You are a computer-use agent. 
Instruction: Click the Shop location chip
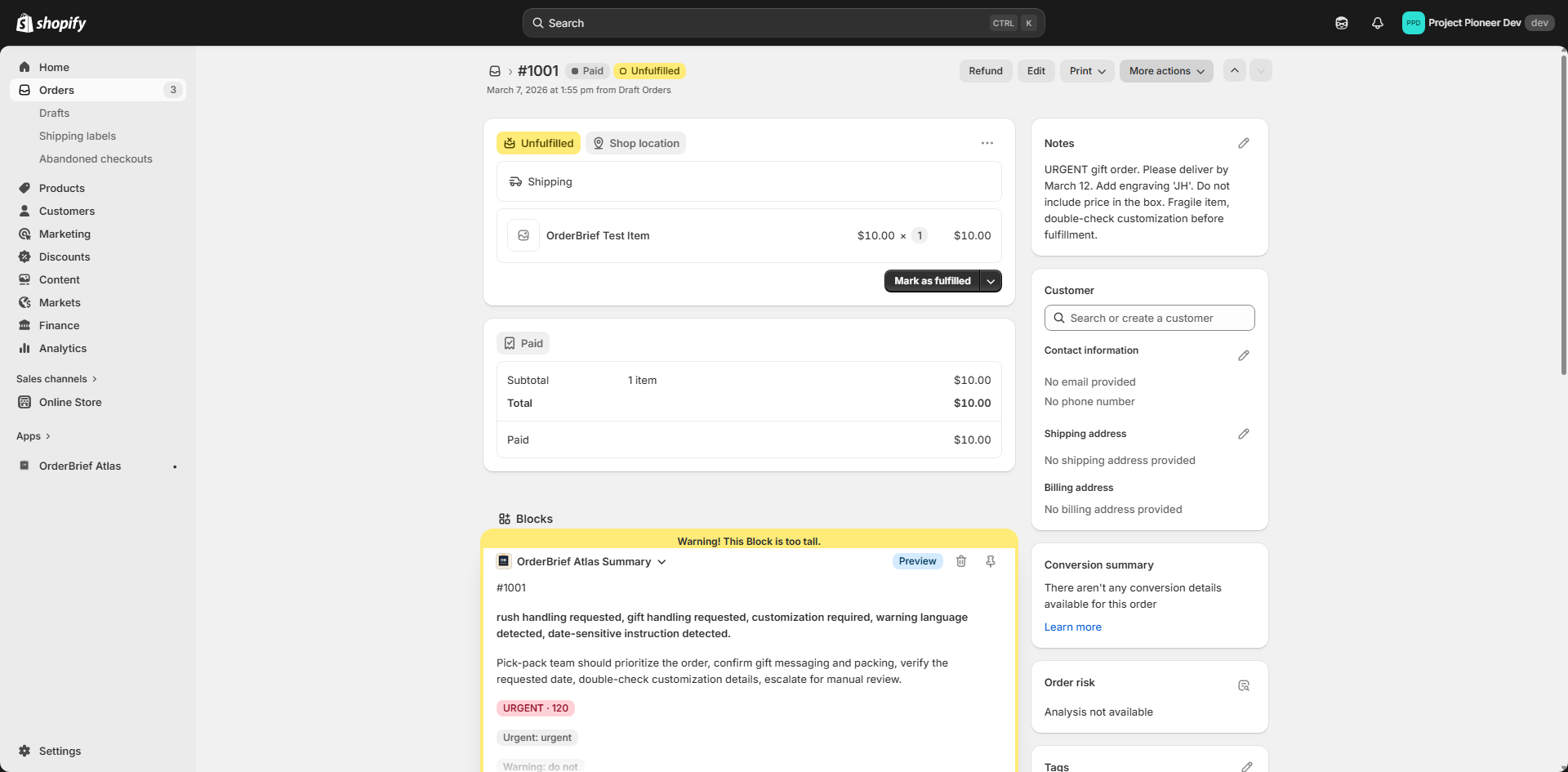click(635, 143)
